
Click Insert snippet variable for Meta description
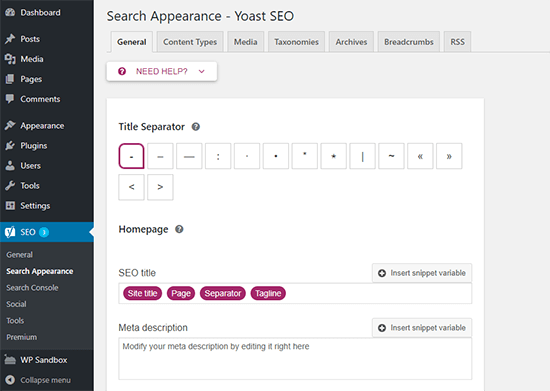pyautogui.click(x=422, y=328)
